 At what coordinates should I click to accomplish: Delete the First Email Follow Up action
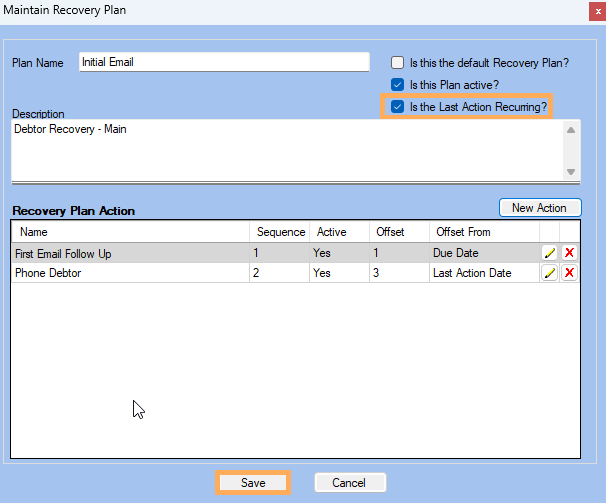click(569, 253)
